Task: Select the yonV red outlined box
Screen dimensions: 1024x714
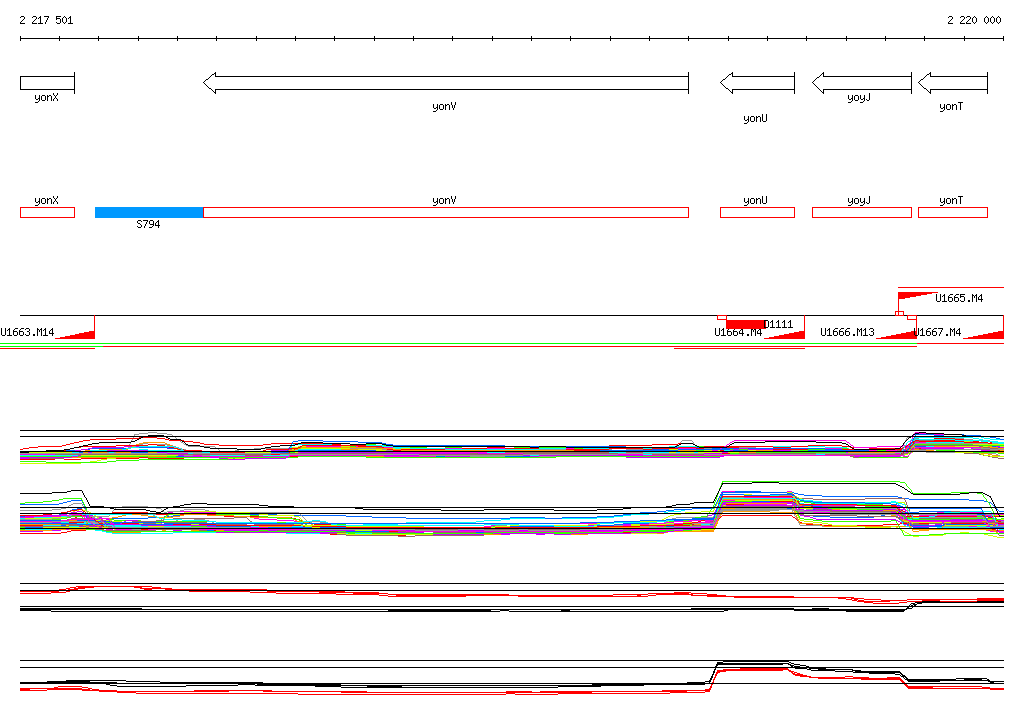Action: pyautogui.click(x=446, y=212)
